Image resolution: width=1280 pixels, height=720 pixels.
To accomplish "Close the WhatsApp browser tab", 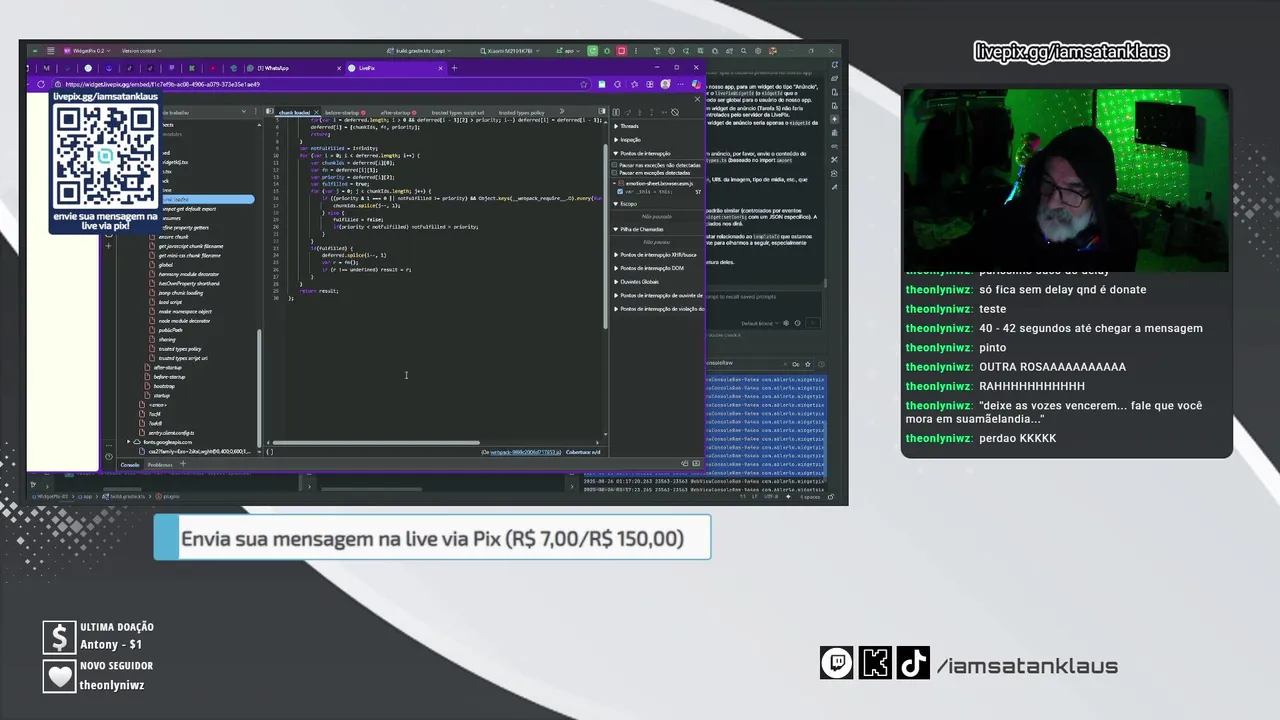I will tap(339, 68).
